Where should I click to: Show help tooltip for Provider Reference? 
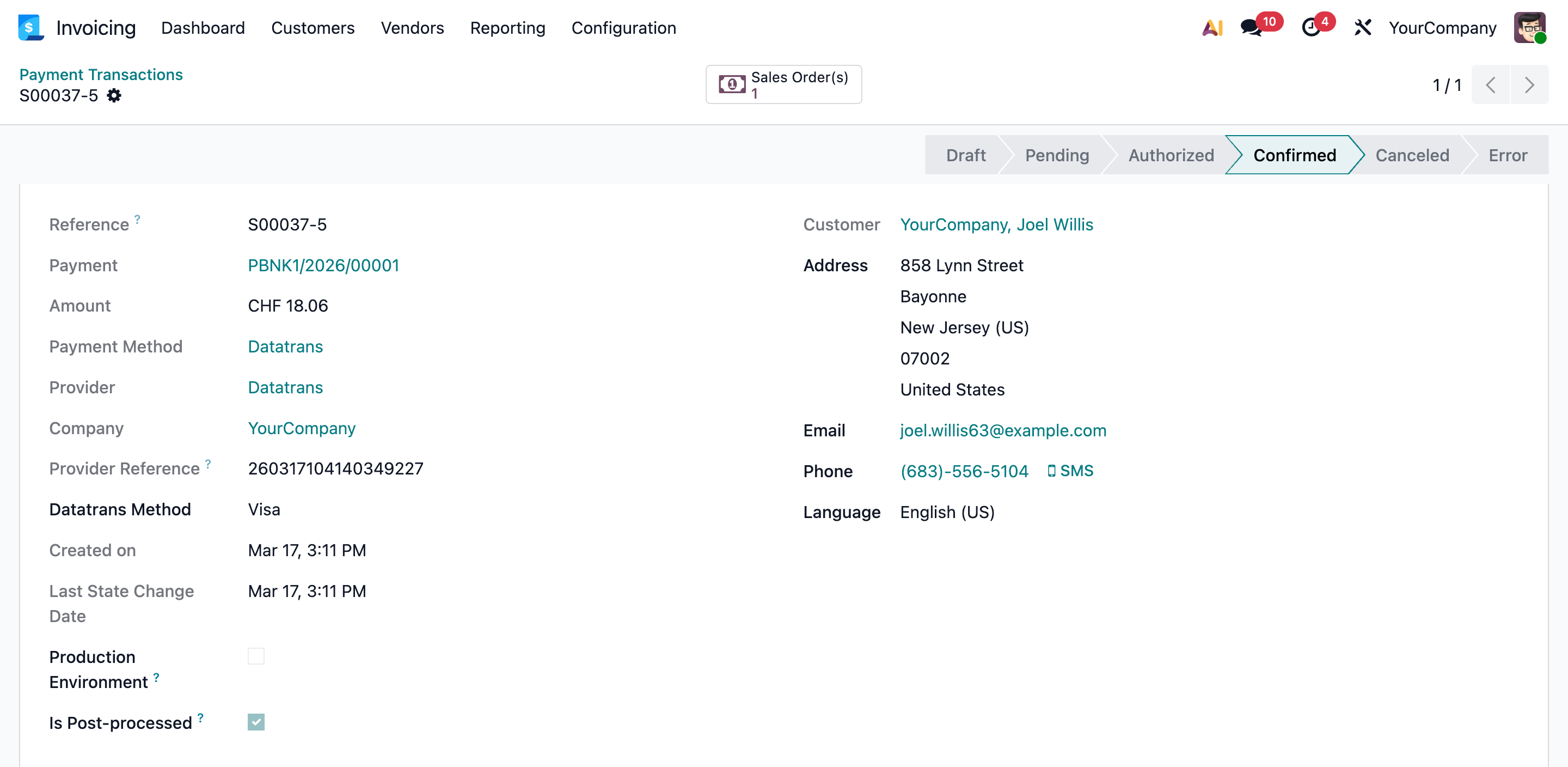click(x=208, y=463)
